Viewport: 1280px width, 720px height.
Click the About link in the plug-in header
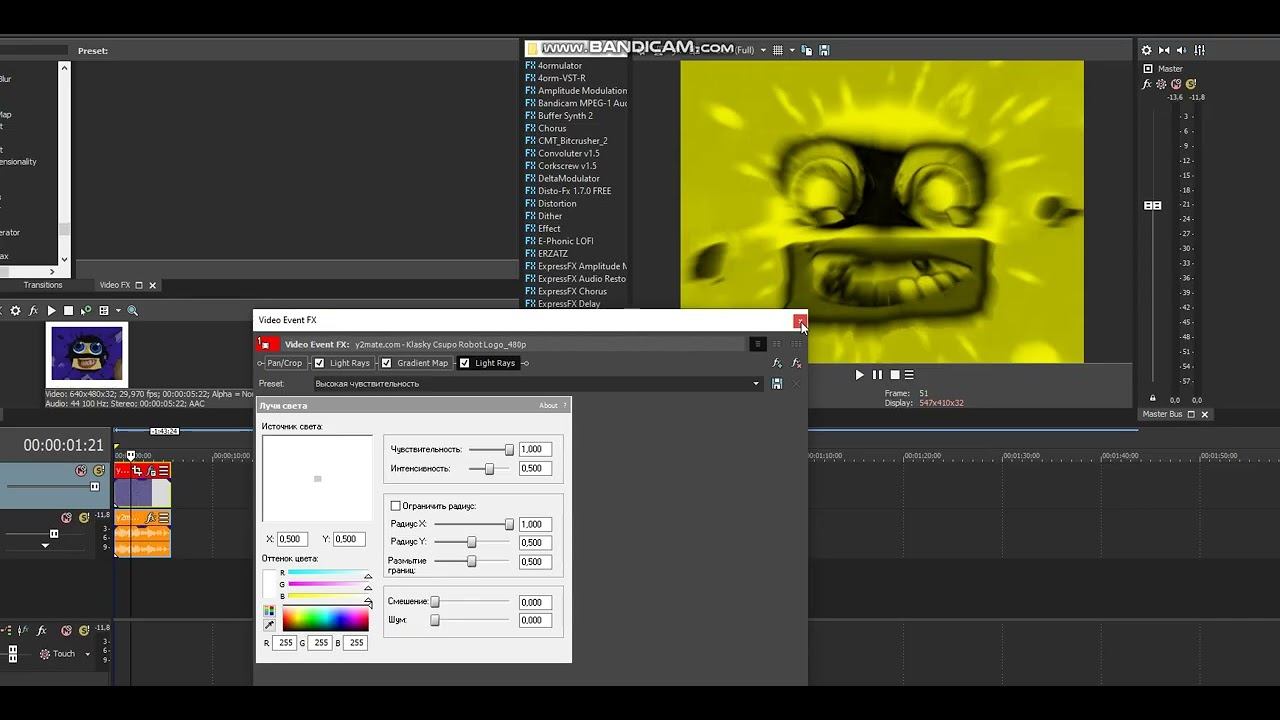549,406
